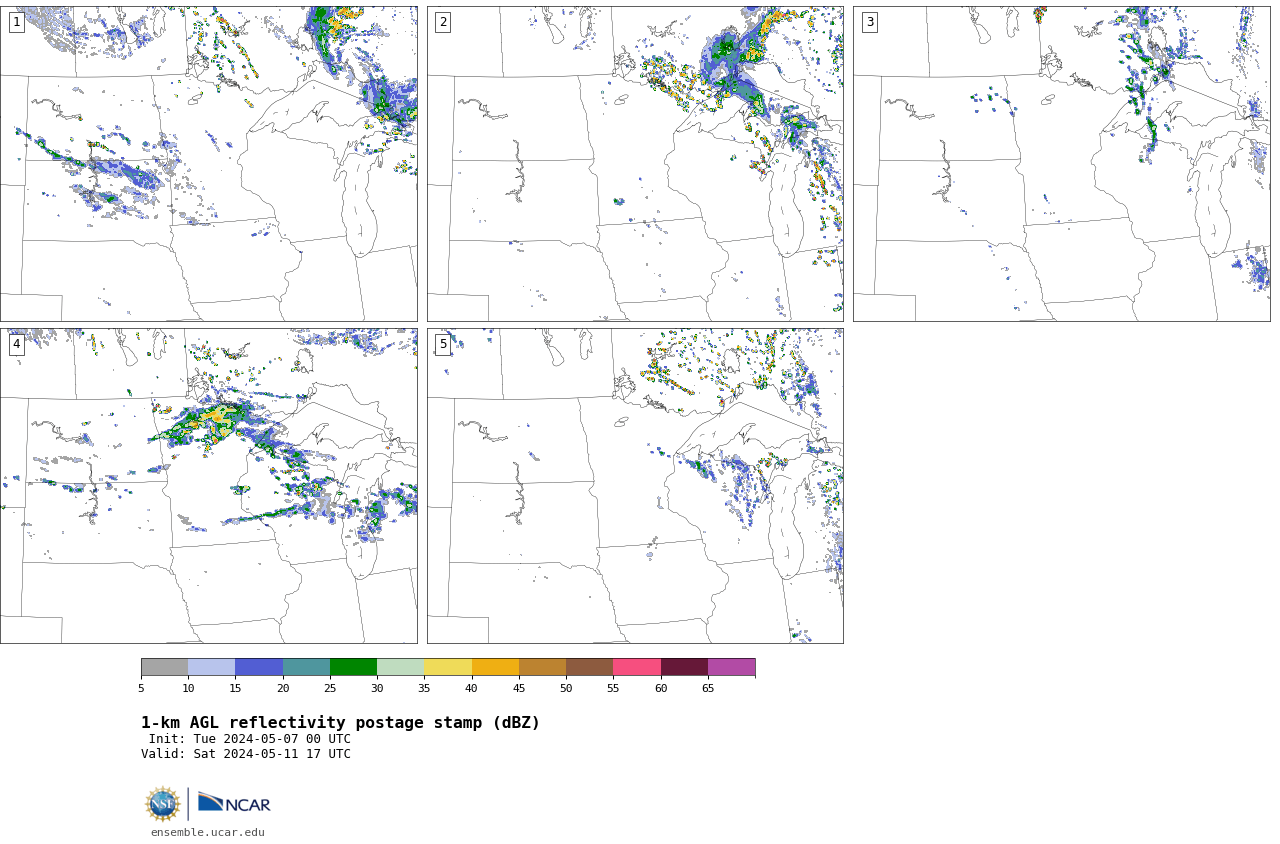
Task: Click the Init: Tue 2024-05-07 00 UTC text
Action: point(250,739)
